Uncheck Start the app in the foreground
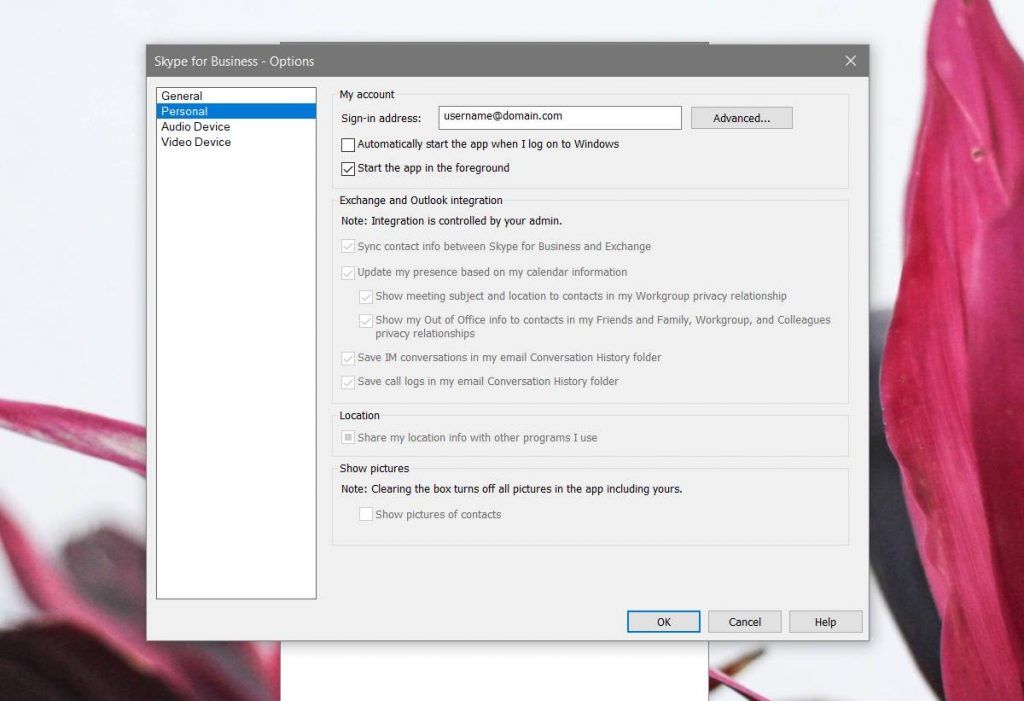 (348, 169)
